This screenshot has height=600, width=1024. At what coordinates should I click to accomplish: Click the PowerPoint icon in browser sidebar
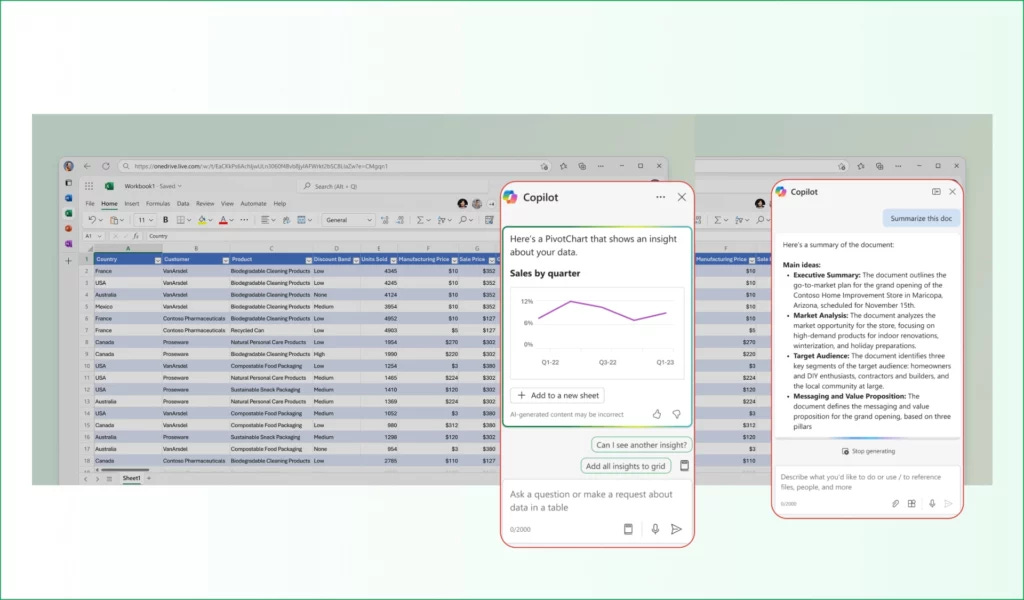click(69, 229)
